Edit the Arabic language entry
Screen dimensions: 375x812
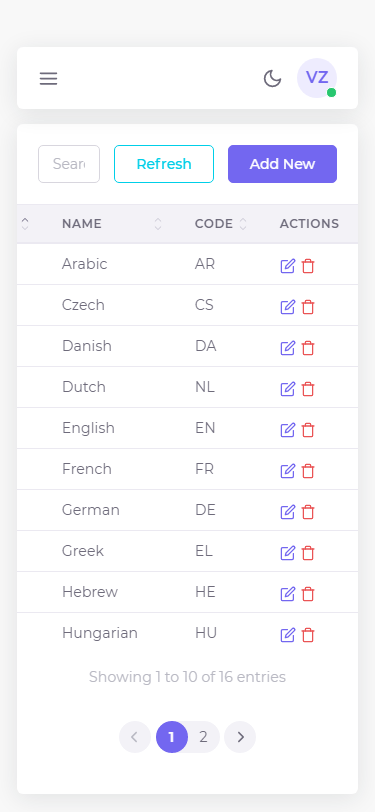(x=287, y=266)
